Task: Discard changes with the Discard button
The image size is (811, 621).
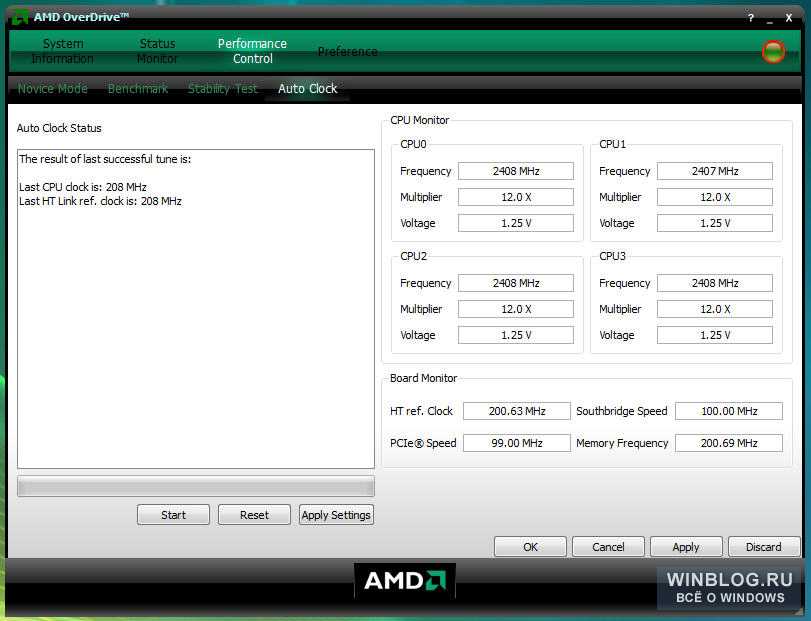Action: point(764,547)
